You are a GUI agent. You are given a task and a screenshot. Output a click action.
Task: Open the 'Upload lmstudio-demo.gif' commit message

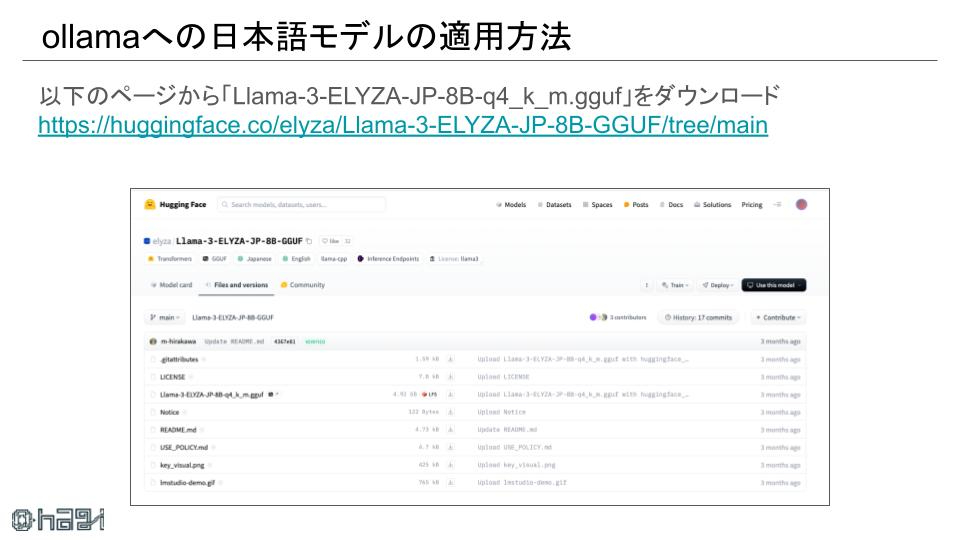pos(522,484)
